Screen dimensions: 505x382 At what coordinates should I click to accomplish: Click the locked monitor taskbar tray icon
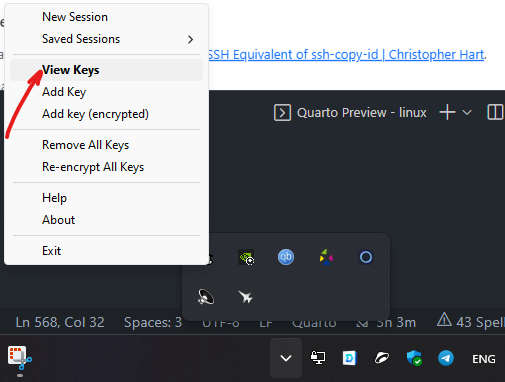(x=318, y=358)
